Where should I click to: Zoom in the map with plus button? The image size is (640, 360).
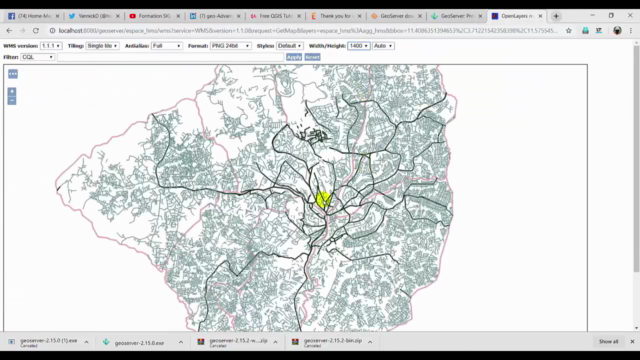[12, 91]
